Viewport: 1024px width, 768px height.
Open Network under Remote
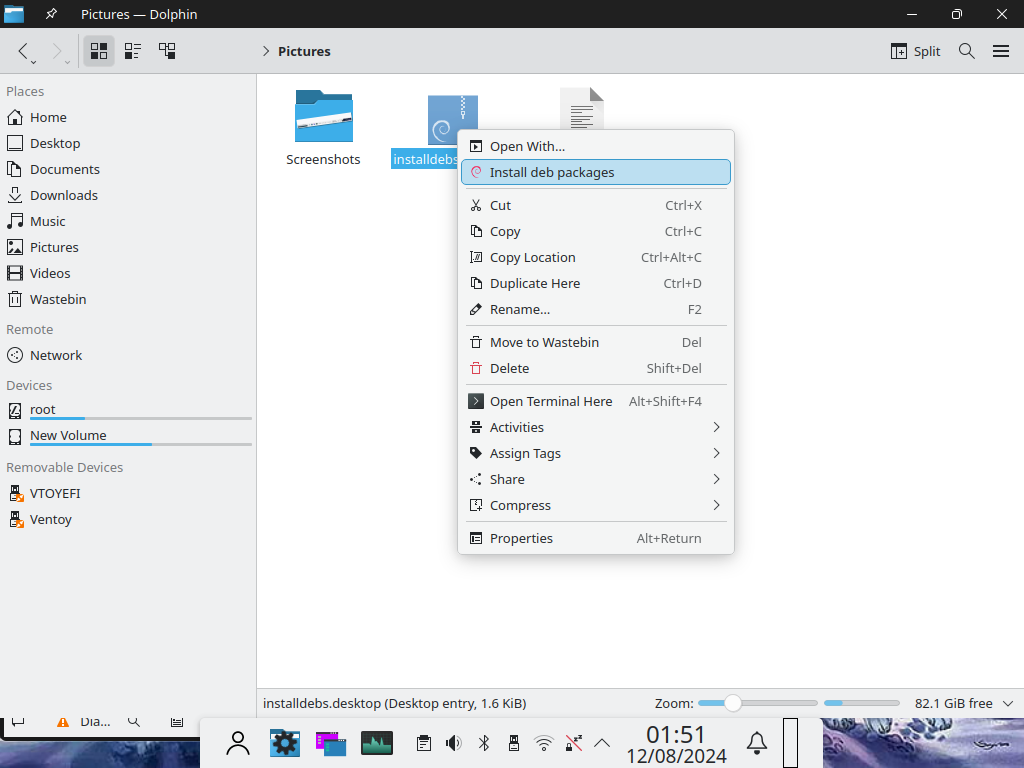click(128, 355)
